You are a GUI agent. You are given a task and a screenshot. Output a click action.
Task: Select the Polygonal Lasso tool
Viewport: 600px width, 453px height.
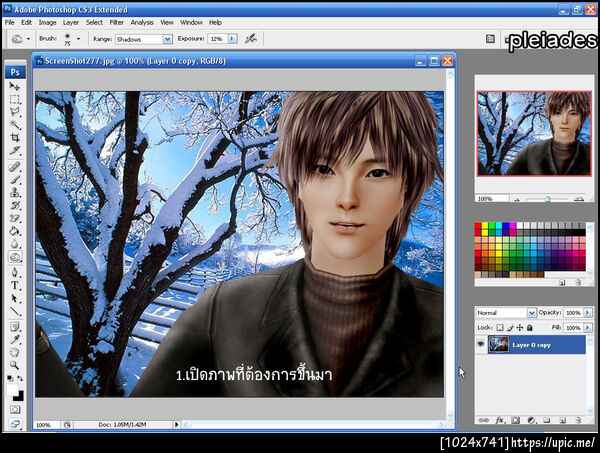[x=15, y=112]
